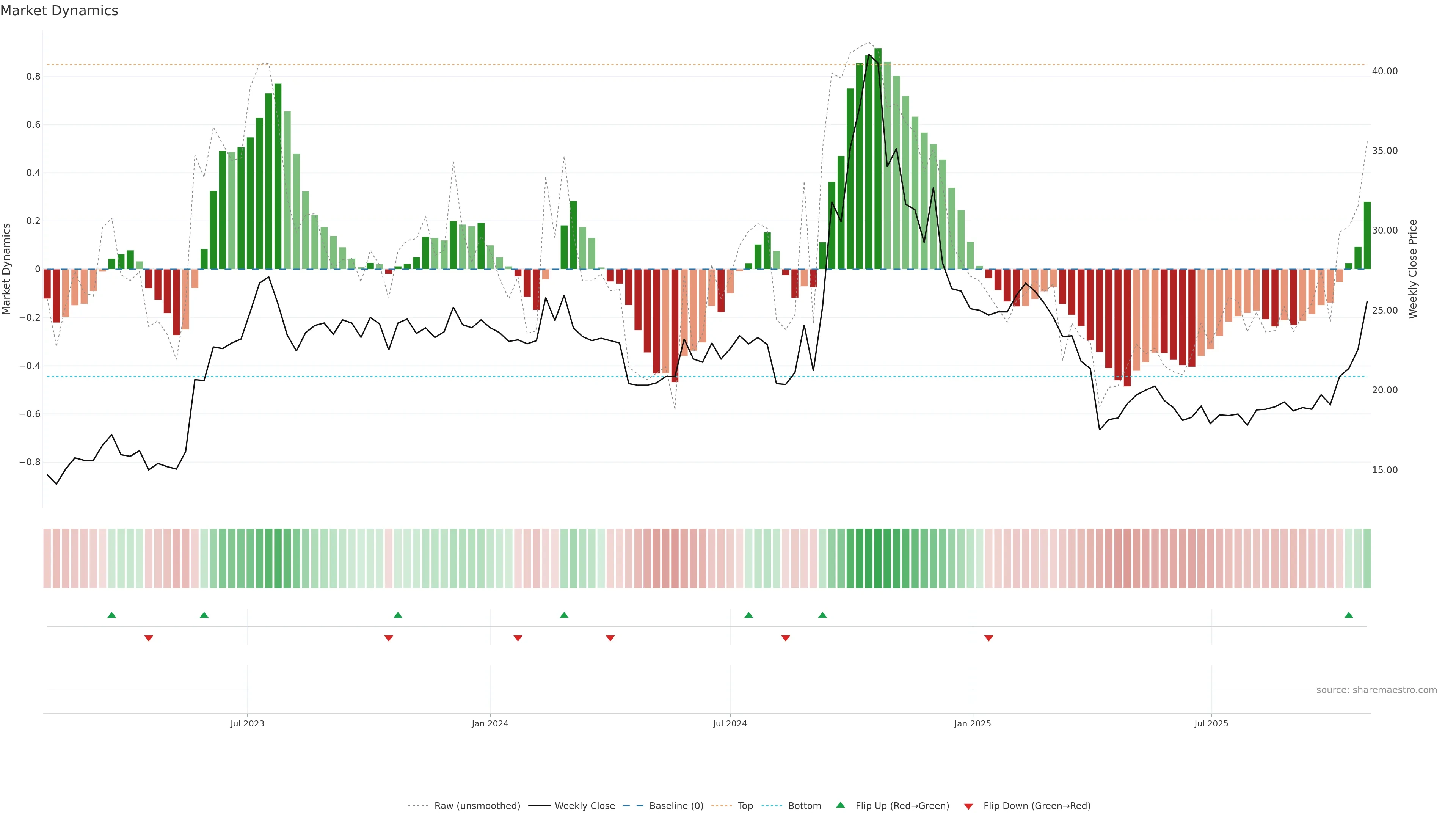Click the green Flip Up triangle in legend
This screenshot has height=819, width=1456.
coord(841,805)
